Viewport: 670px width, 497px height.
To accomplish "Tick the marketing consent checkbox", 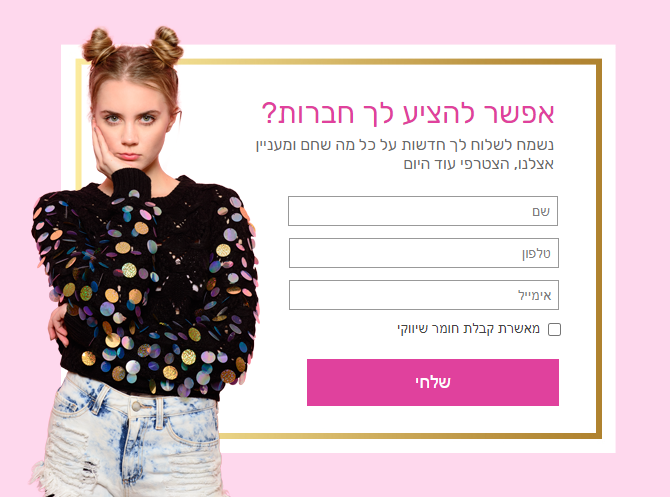I will pyautogui.click(x=554, y=329).
